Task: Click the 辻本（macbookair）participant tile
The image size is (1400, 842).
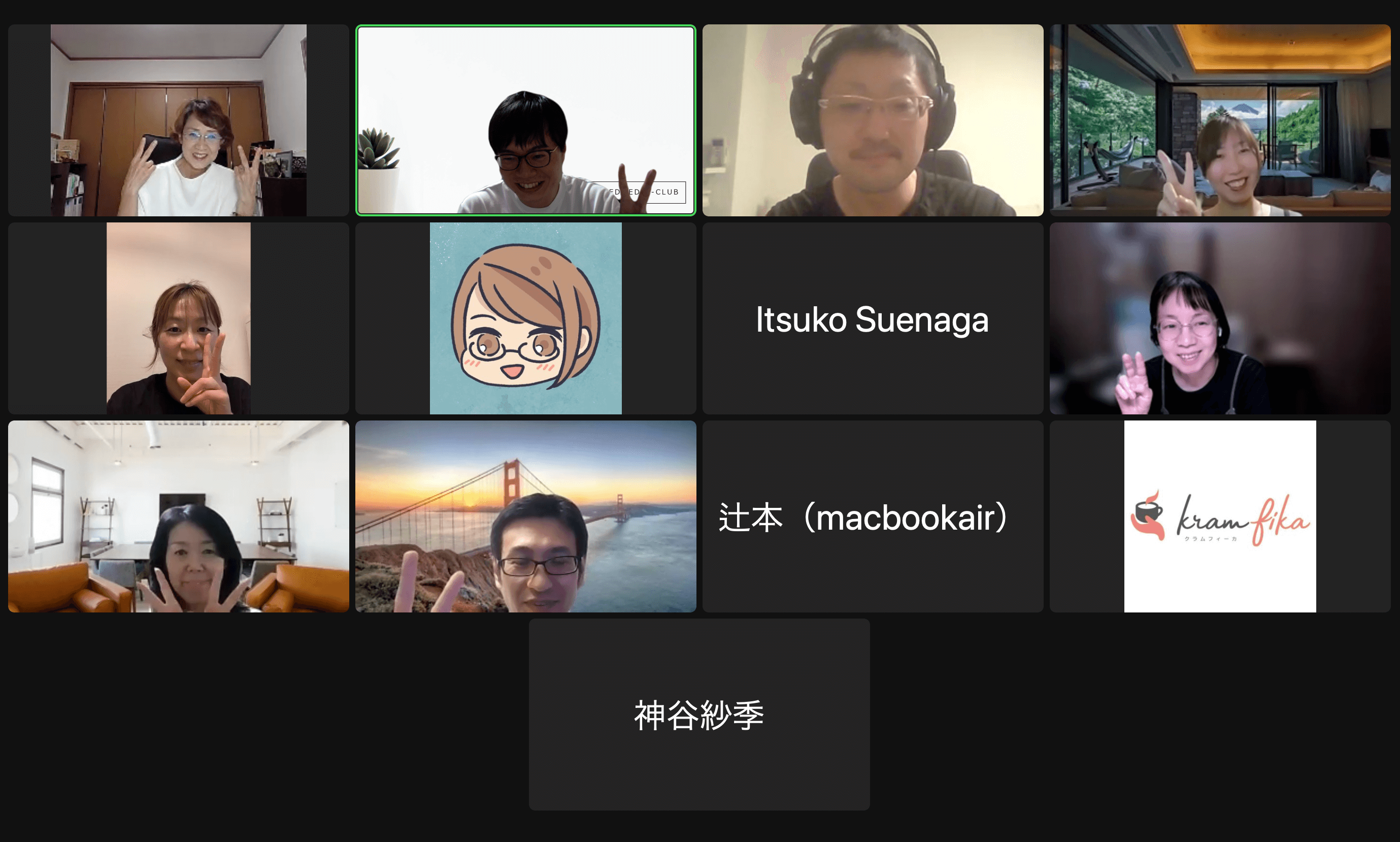Action: pos(873,516)
